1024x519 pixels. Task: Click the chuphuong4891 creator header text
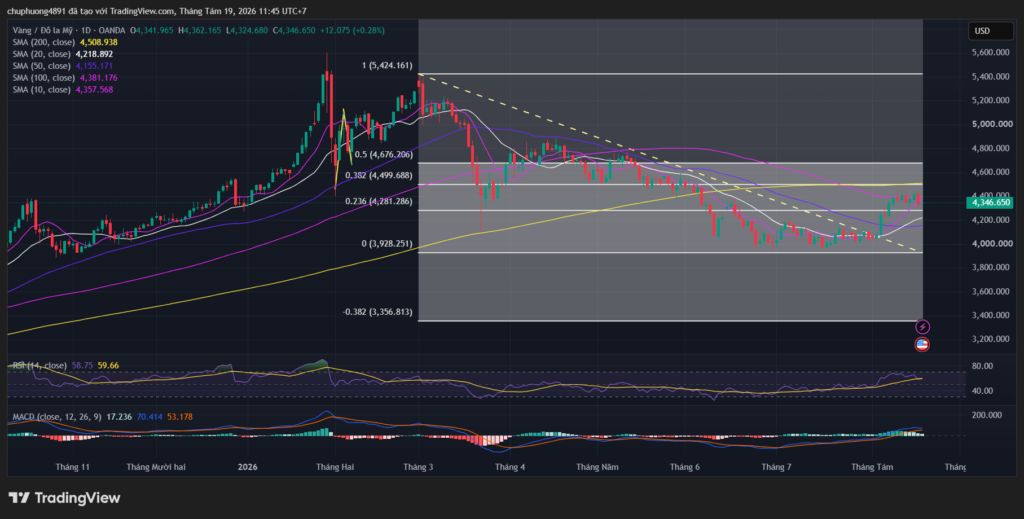point(37,11)
